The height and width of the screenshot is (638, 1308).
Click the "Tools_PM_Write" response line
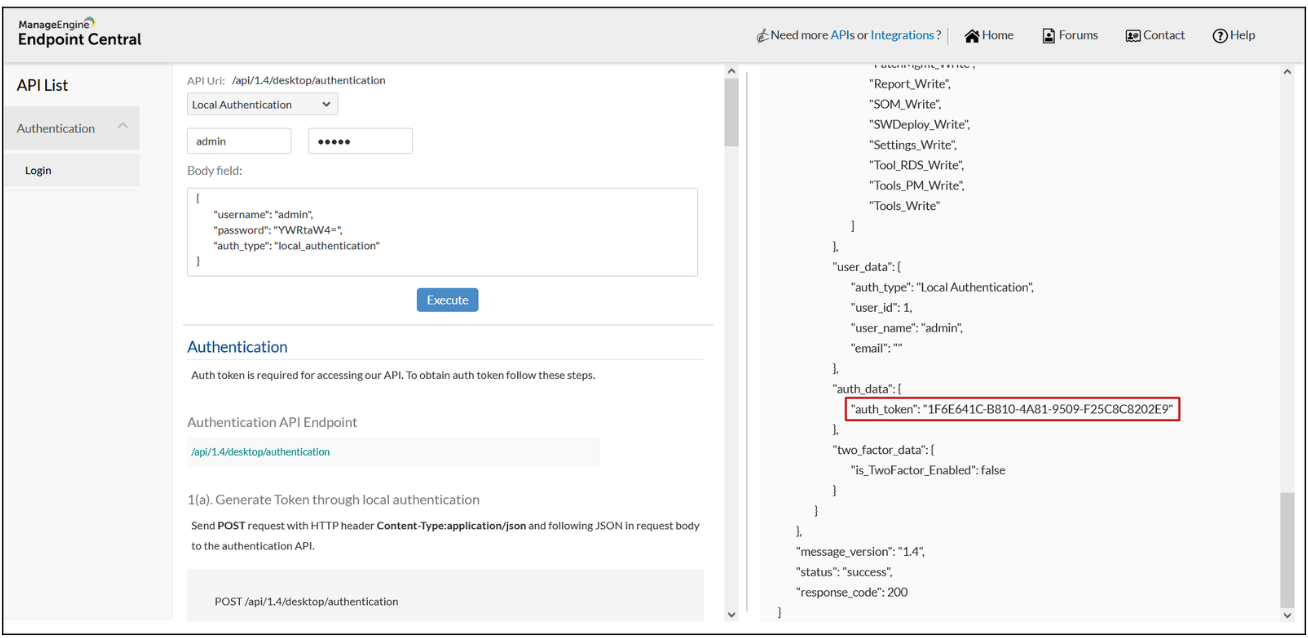(917, 186)
